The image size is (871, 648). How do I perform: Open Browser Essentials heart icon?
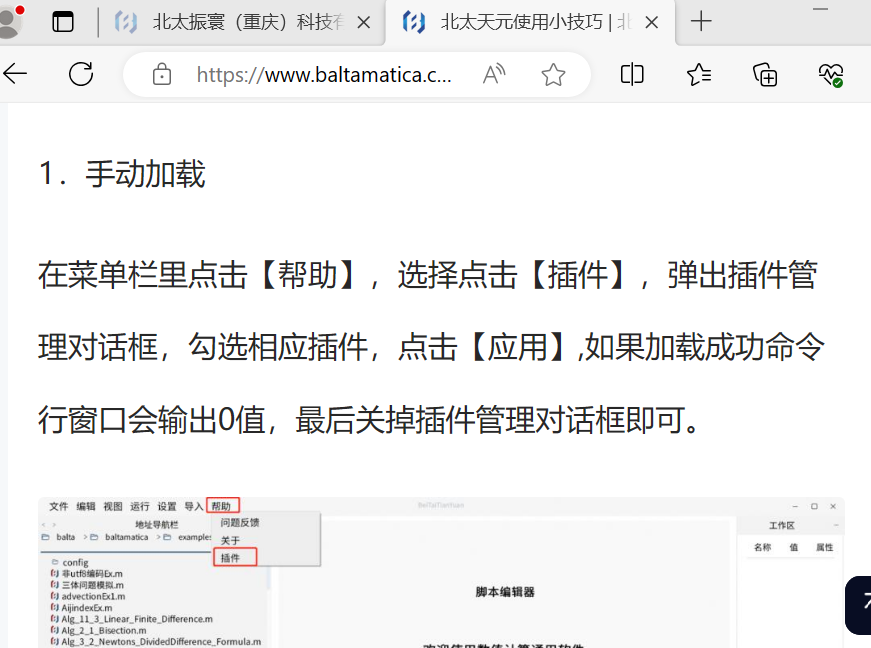coord(830,74)
